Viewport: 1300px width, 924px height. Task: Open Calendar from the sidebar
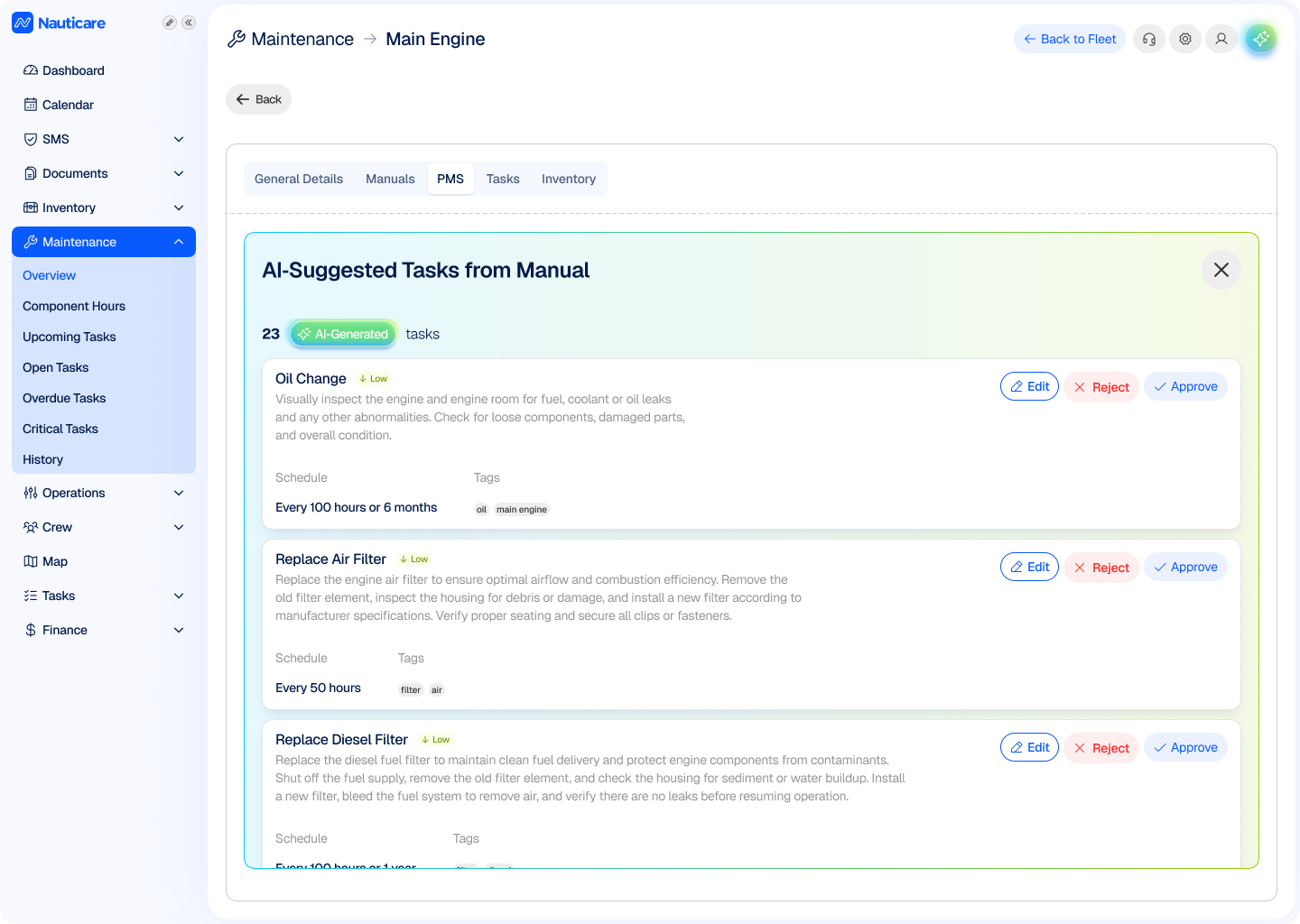pyautogui.click(x=104, y=105)
